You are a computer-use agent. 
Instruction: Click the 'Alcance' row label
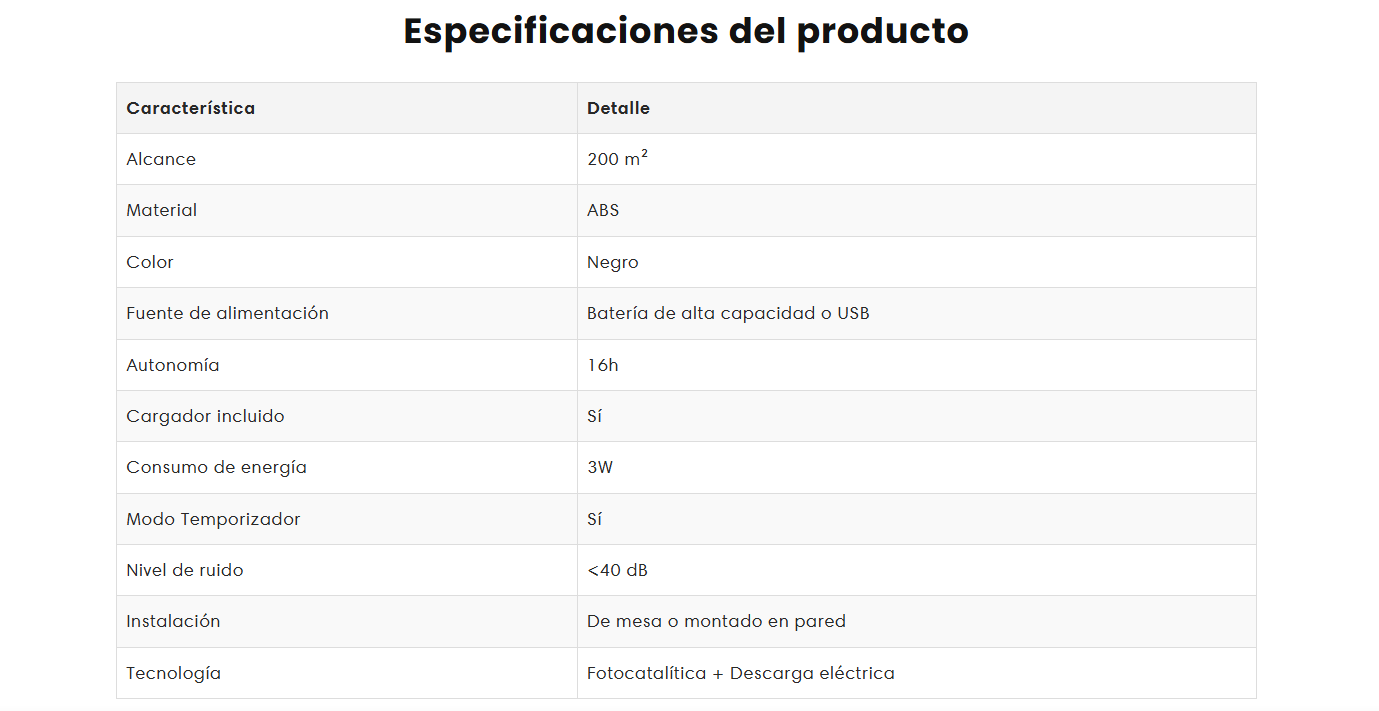161,159
